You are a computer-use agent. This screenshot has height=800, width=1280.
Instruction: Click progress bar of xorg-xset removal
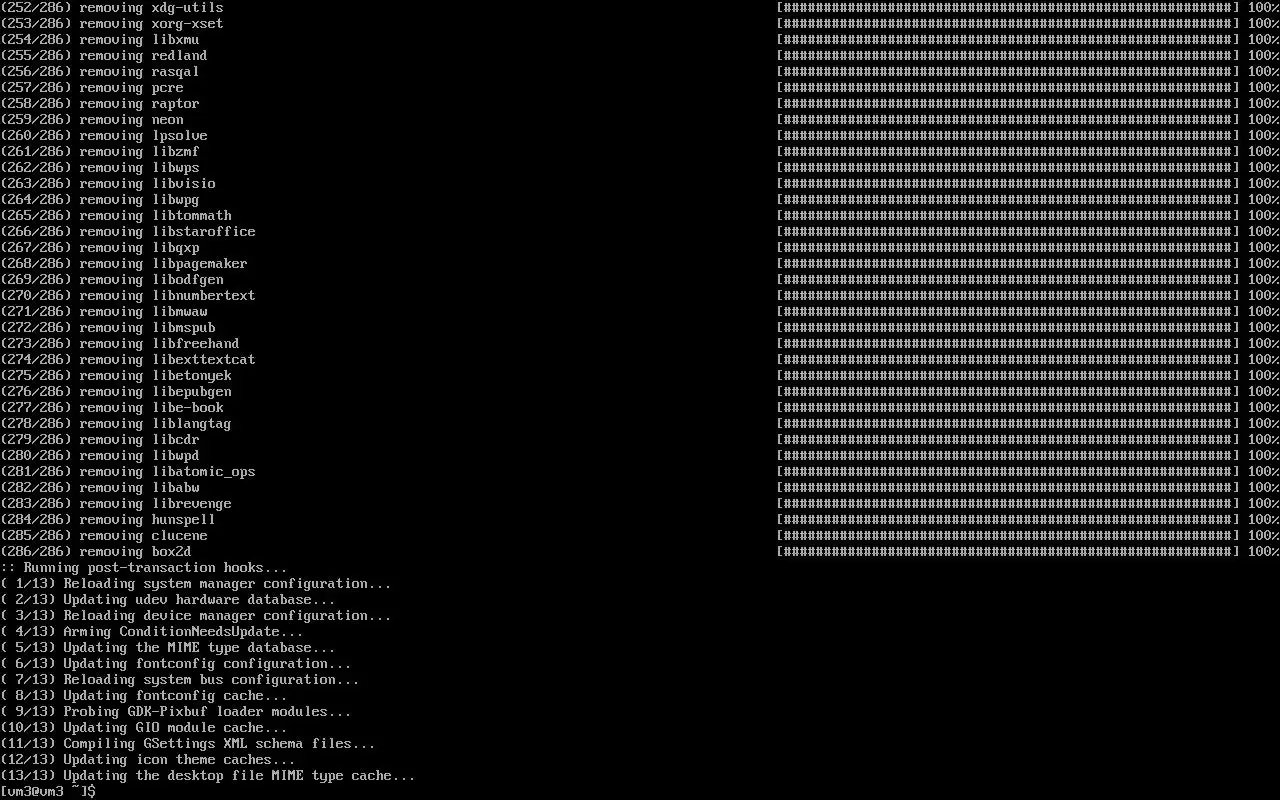1008,23
